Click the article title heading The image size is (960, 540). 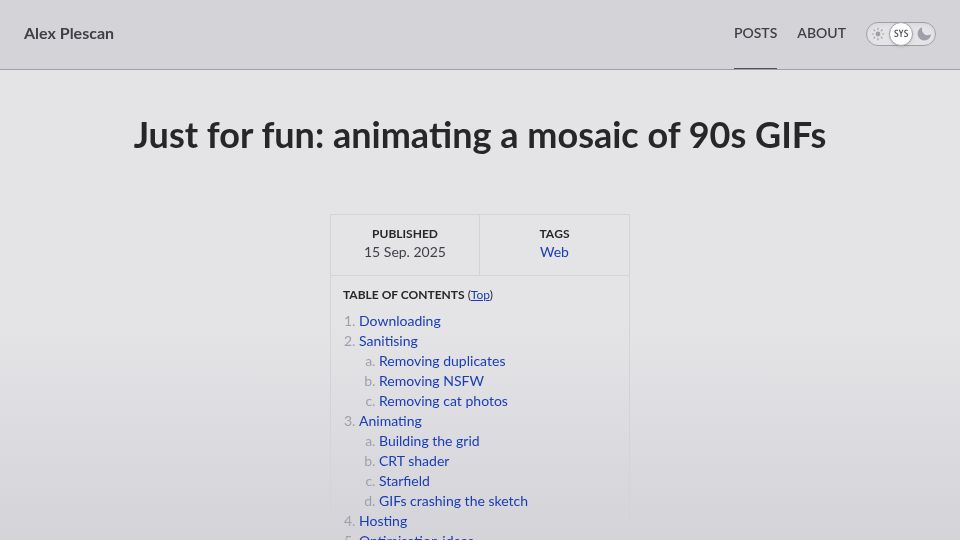pos(480,136)
